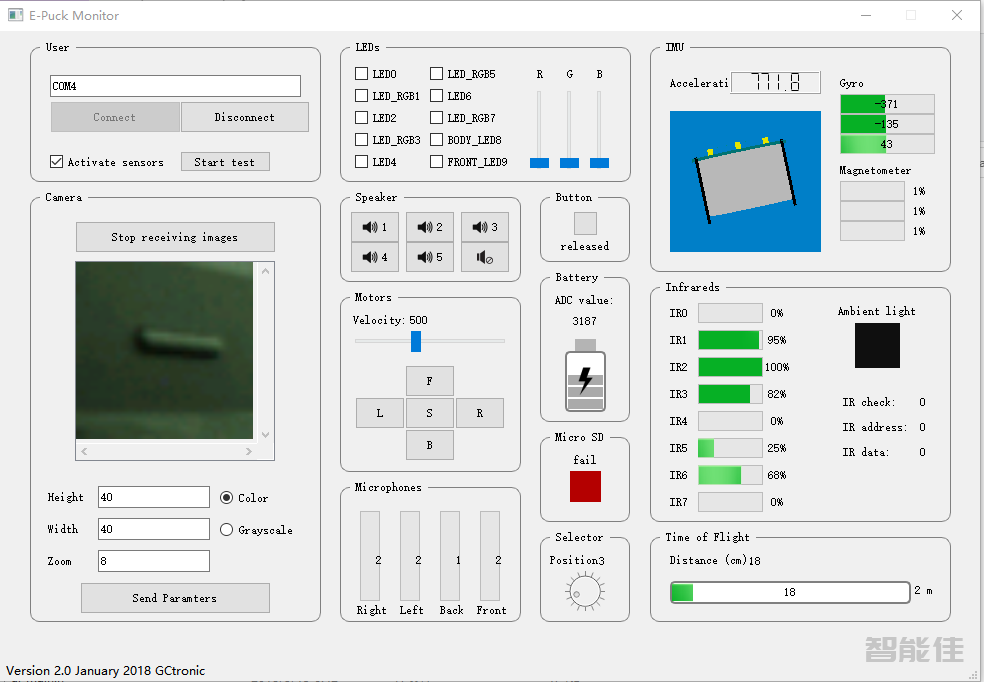This screenshot has height=682, width=984.
Task: Mute the speaker sound
Action: [x=485, y=257]
